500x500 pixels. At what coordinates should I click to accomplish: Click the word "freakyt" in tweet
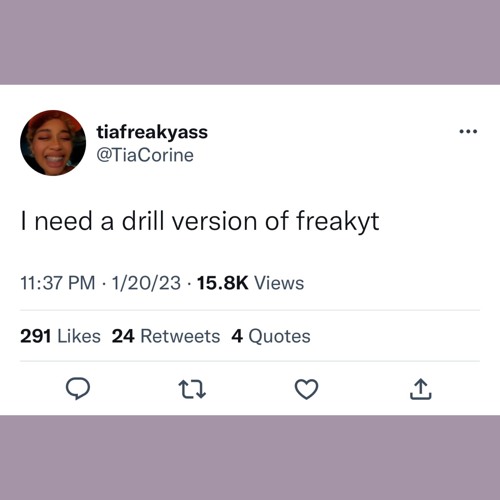point(338,222)
